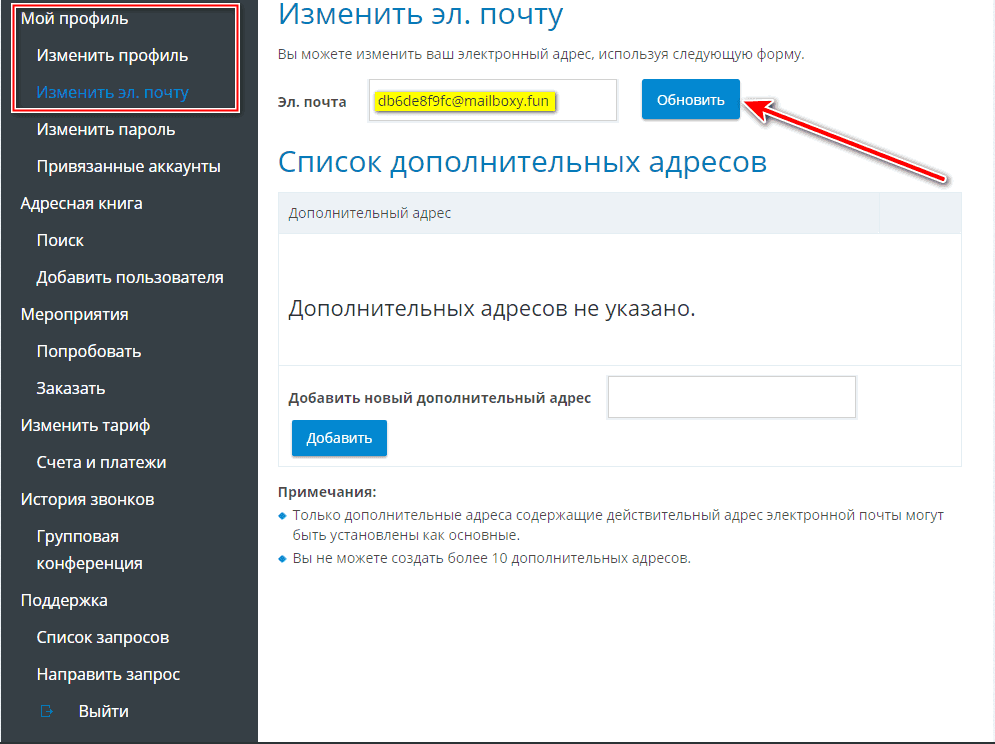The height and width of the screenshot is (744, 995).
Task: Select Попробовать under Мероприятия
Action: 89,351
